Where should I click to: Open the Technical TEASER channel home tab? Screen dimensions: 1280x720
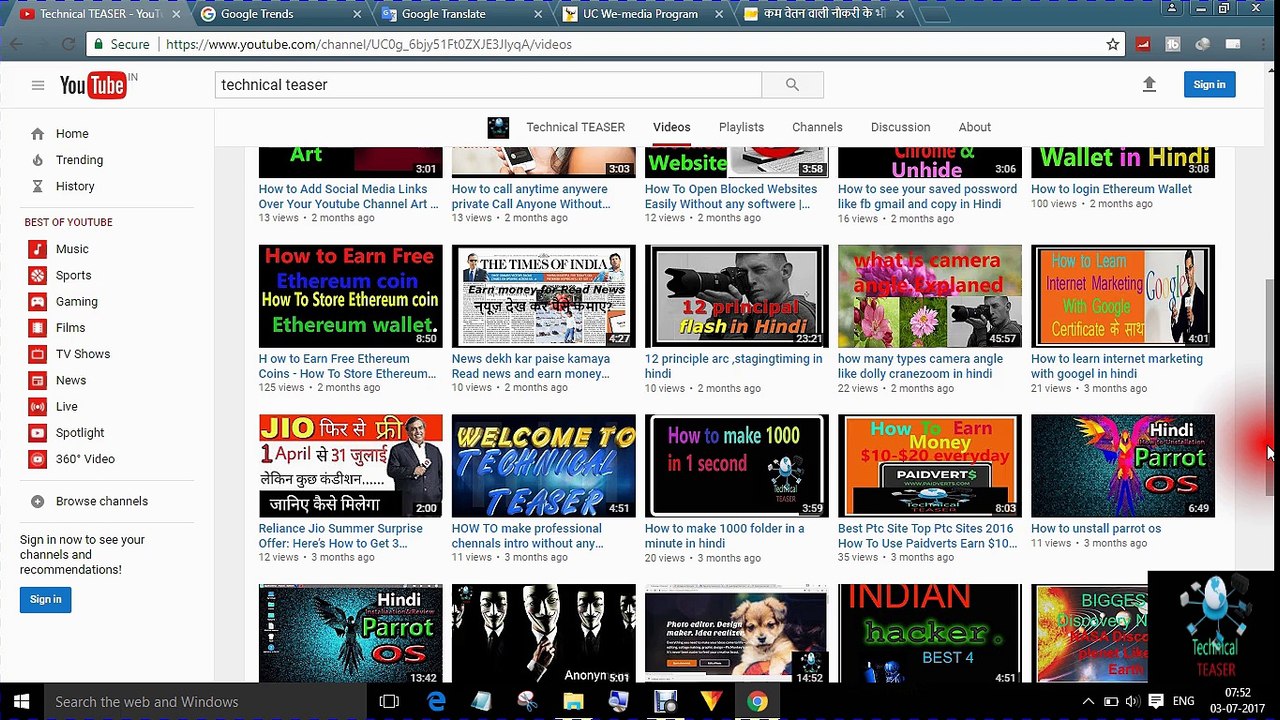coord(575,127)
